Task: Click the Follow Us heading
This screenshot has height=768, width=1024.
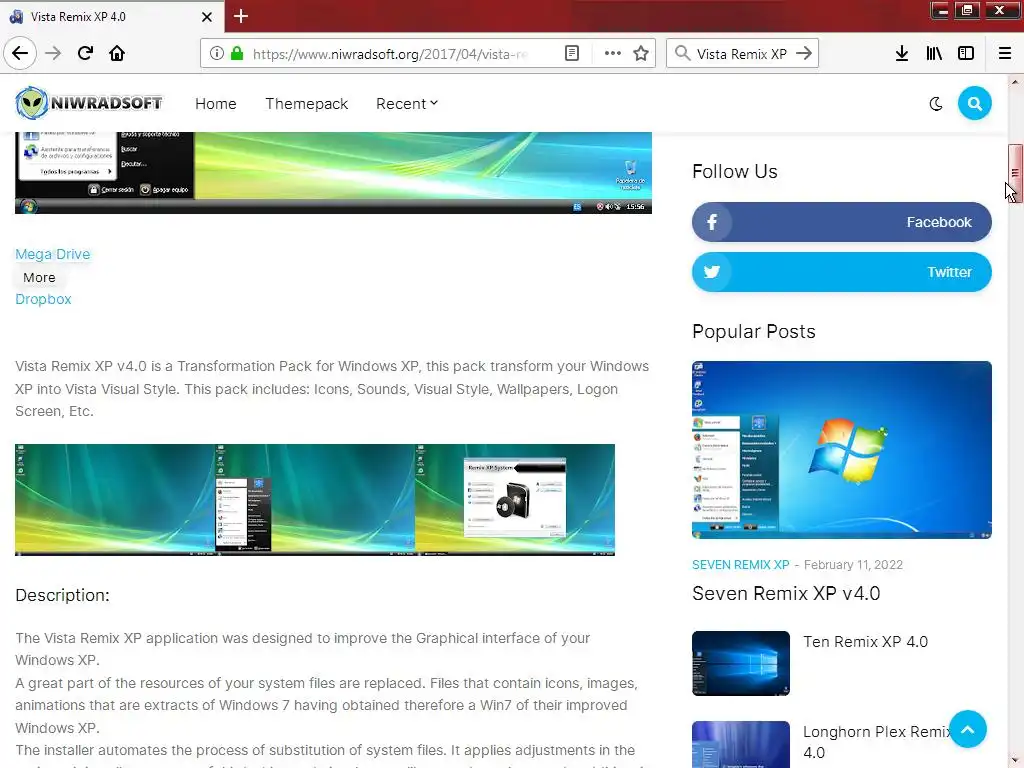Action: (735, 172)
